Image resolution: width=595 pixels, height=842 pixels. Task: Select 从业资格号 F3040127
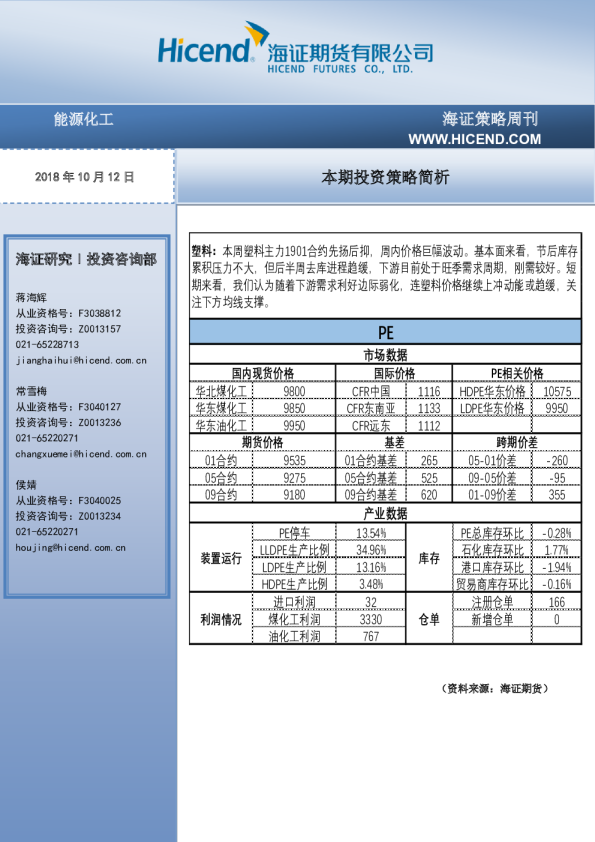pos(68,407)
